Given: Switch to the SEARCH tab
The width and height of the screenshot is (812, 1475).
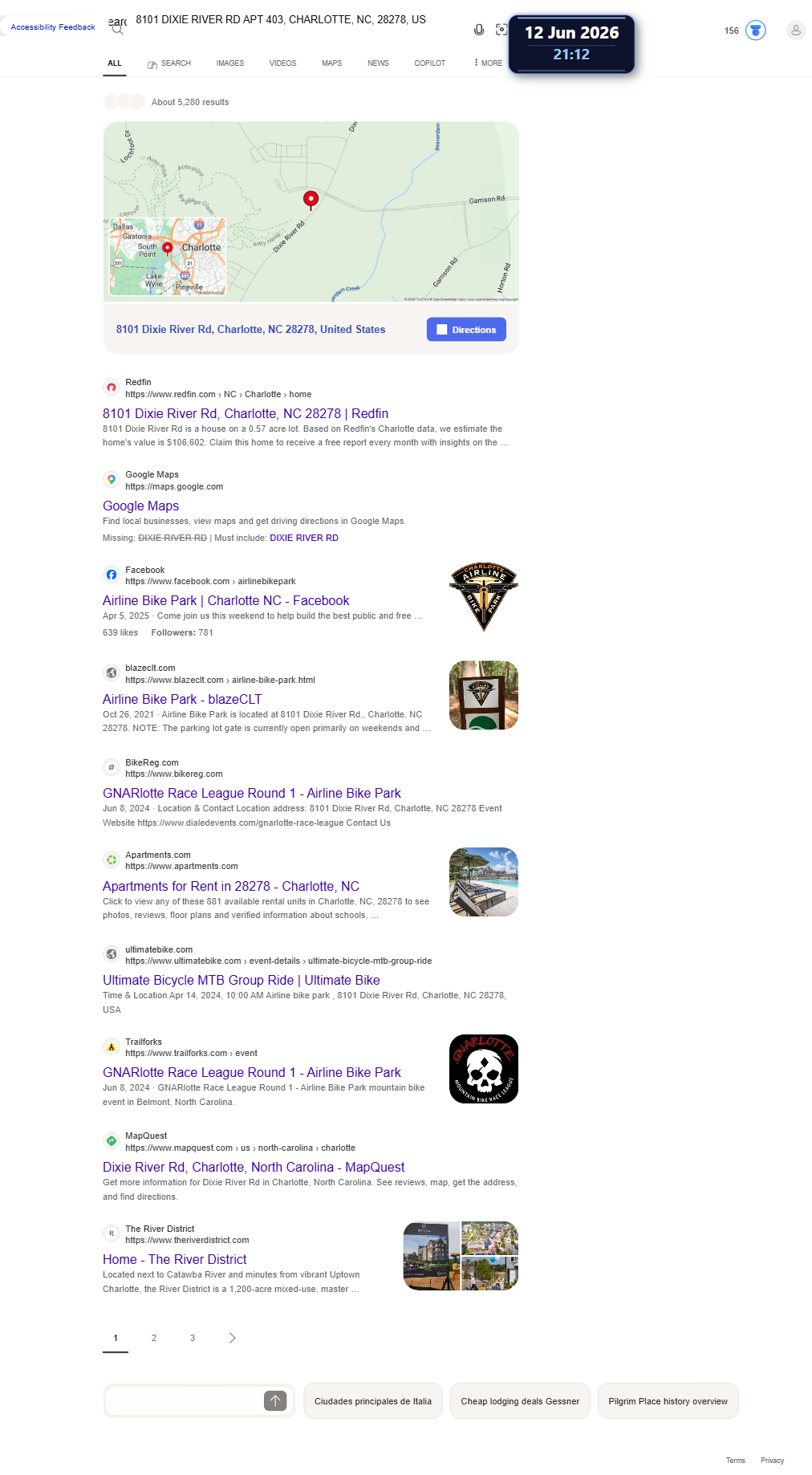Looking at the screenshot, I should 169,63.
